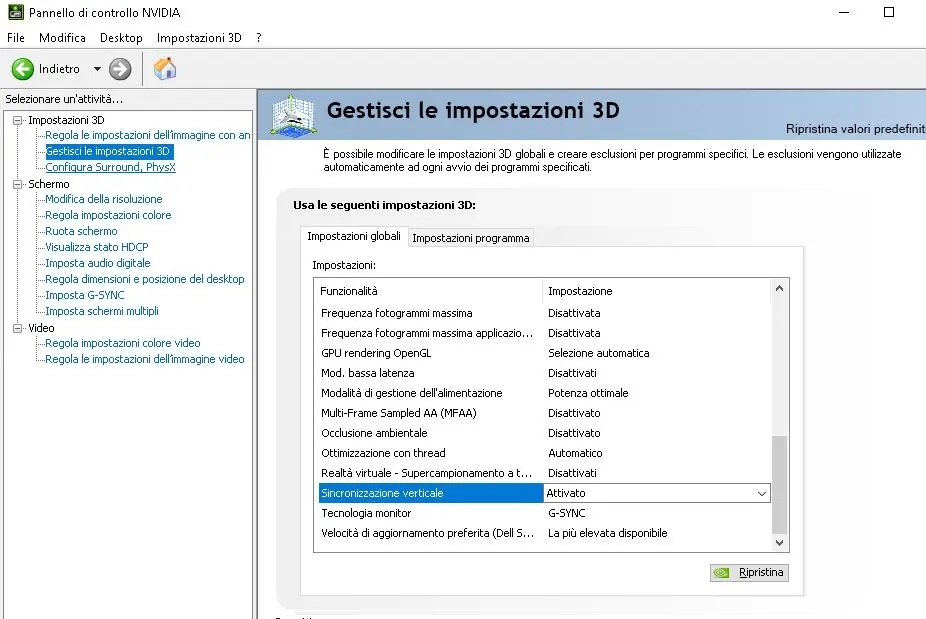Viewport: 926px width, 619px height.
Task: Open Visualizza stato HDCP
Action: (97, 247)
